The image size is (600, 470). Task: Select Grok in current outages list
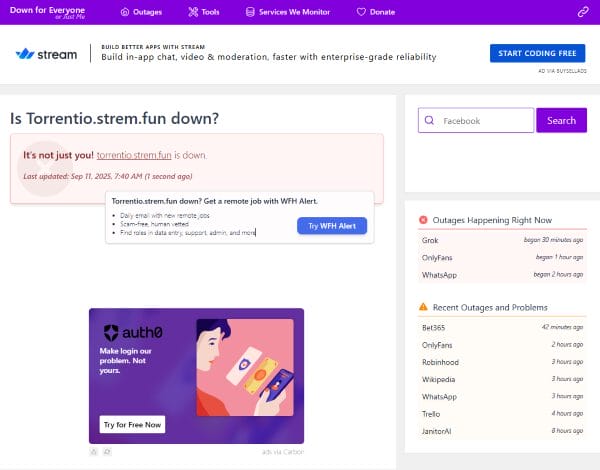coord(430,240)
